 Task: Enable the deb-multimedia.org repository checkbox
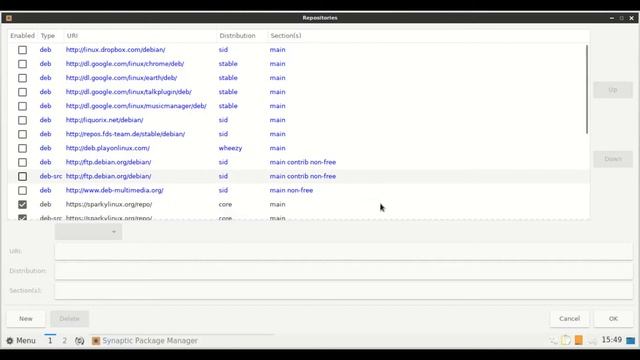tap(22, 191)
